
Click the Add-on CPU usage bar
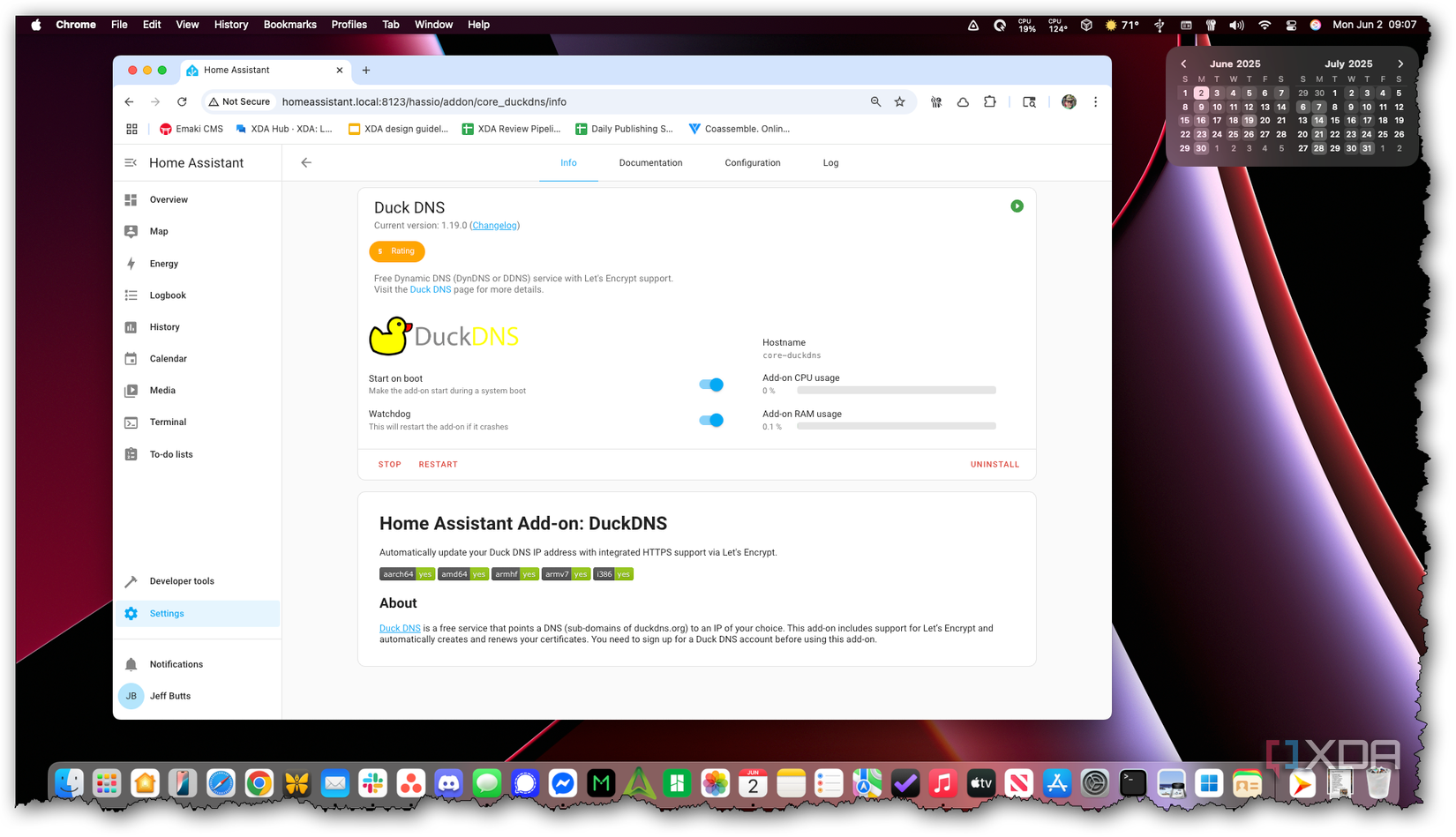click(x=896, y=390)
